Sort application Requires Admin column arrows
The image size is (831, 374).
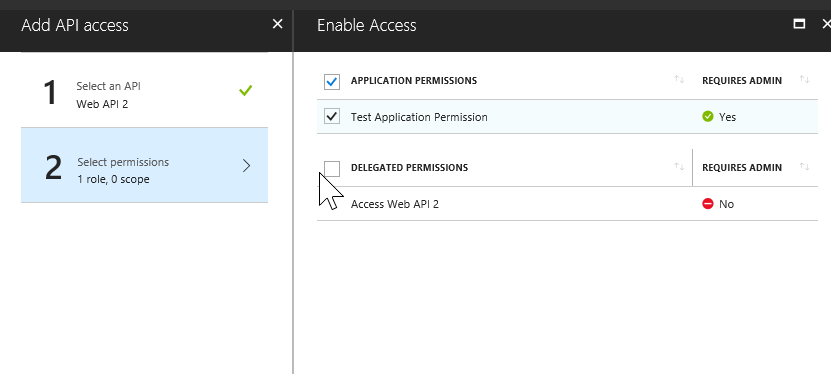pyautogui.click(x=804, y=80)
